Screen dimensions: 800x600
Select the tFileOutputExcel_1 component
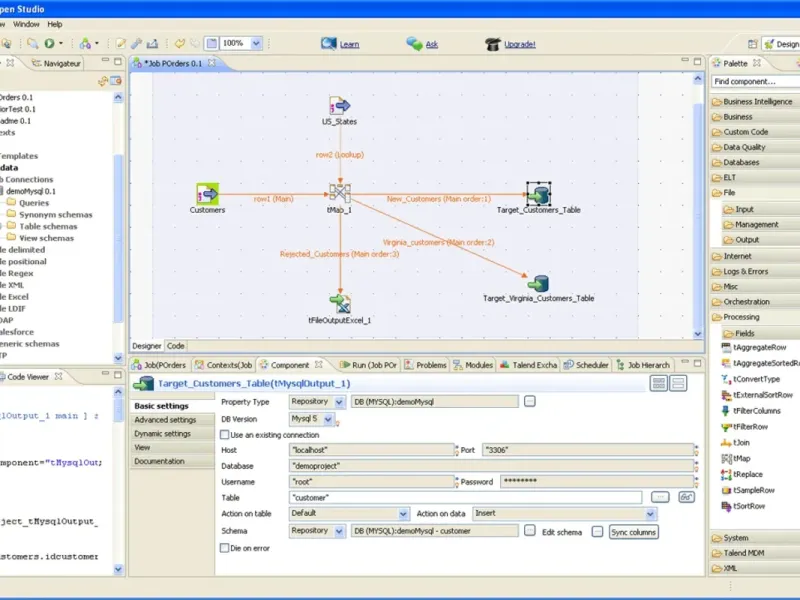(x=340, y=304)
